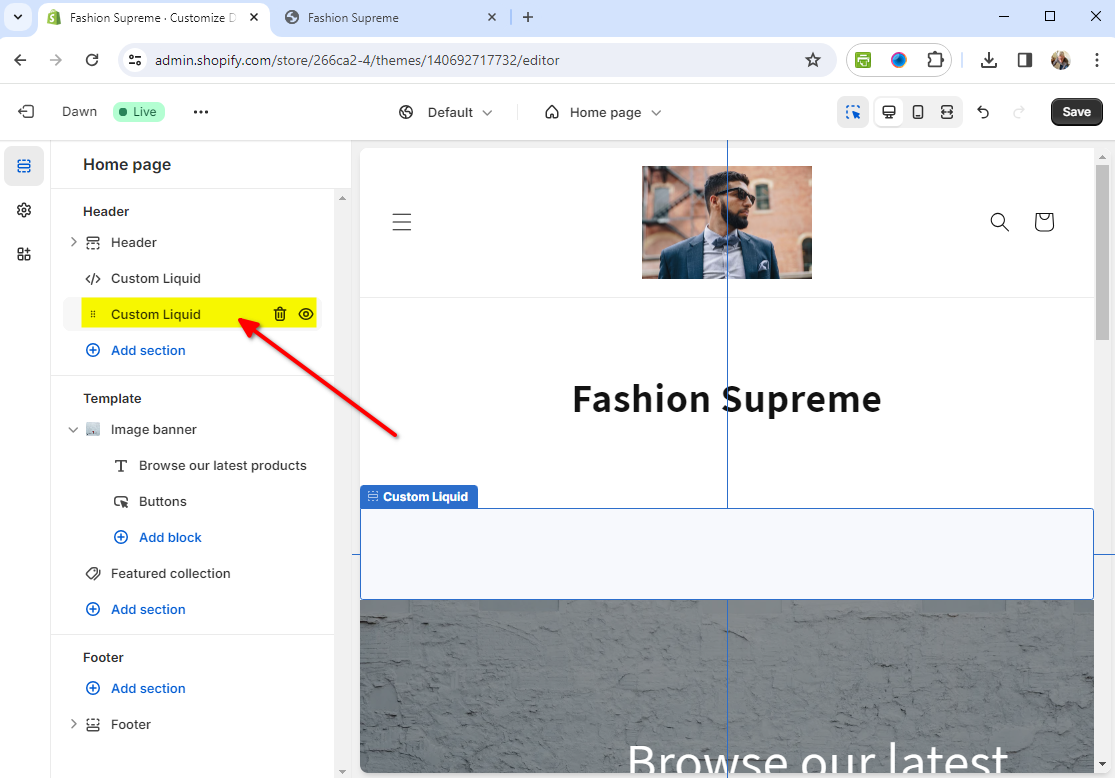This screenshot has height=778, width=1115.
Task: Click Add block under Image banner
Action: [170, 537]
